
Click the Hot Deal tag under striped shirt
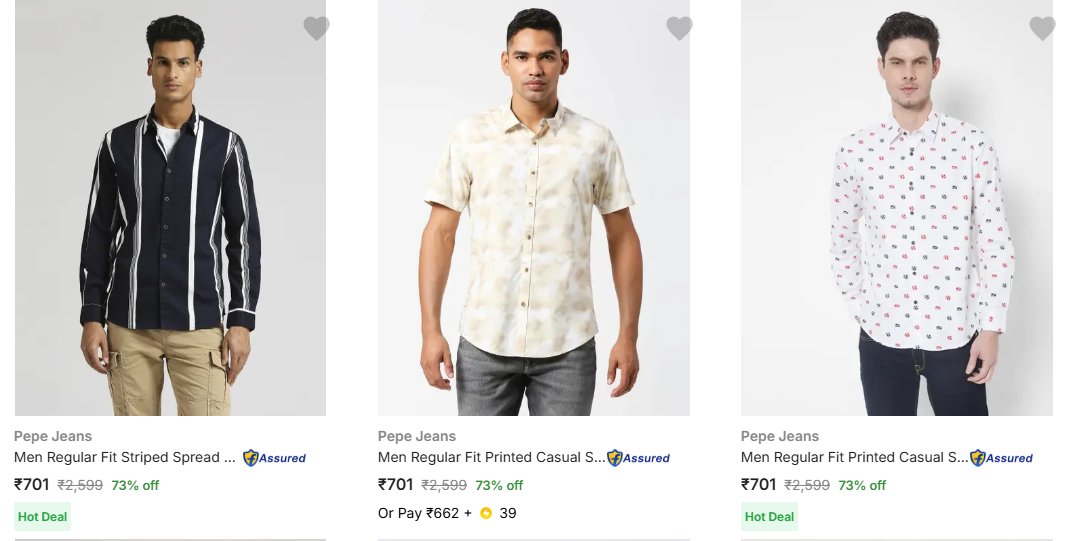43,517
